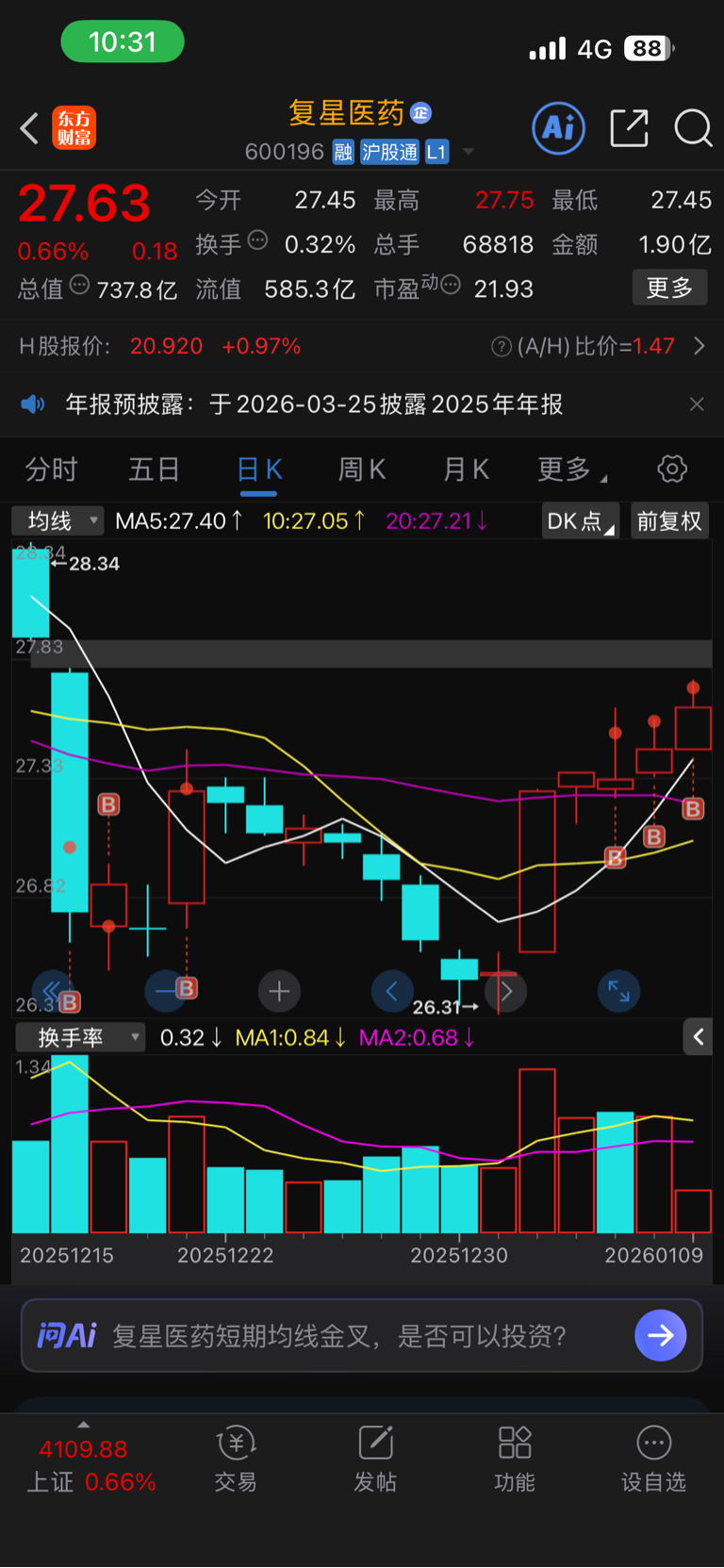Screen dimensions: 724x1568
Task: Tap MA20 27.21 magenta label
Action: (436, 520)
